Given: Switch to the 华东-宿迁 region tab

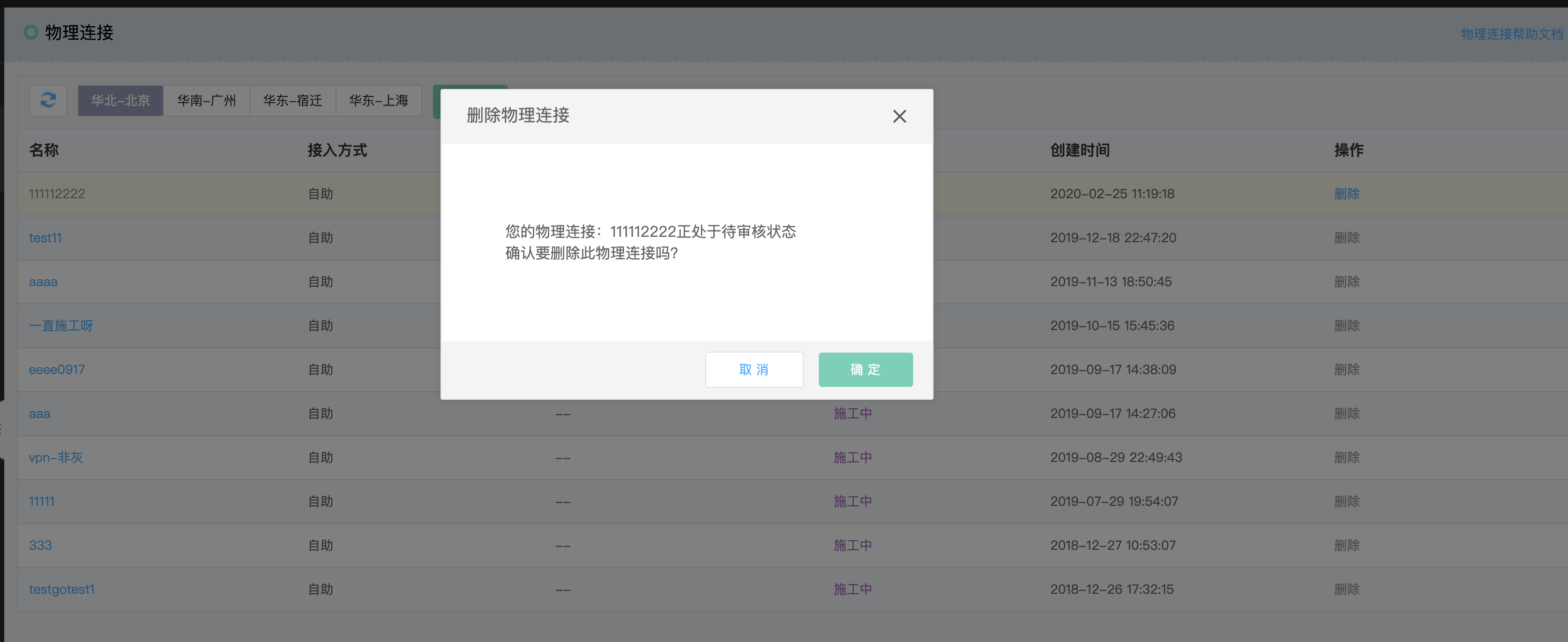Looking at the screenshot, I should [x=292, y=100].
